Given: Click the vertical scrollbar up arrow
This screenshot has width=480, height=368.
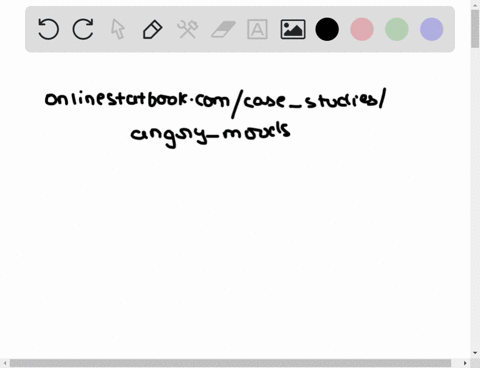Looking at the screenshot, I should [x=475, y=4].
